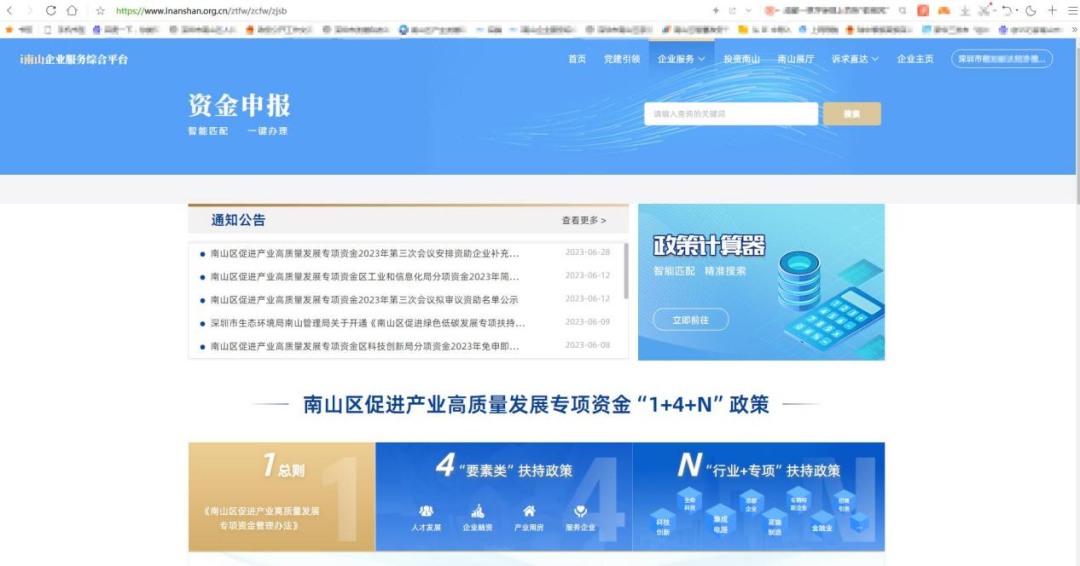Bookmark this page with the star icon
Screen dimensions: 1080x566
pyautogui.click(x=101, y=10)
